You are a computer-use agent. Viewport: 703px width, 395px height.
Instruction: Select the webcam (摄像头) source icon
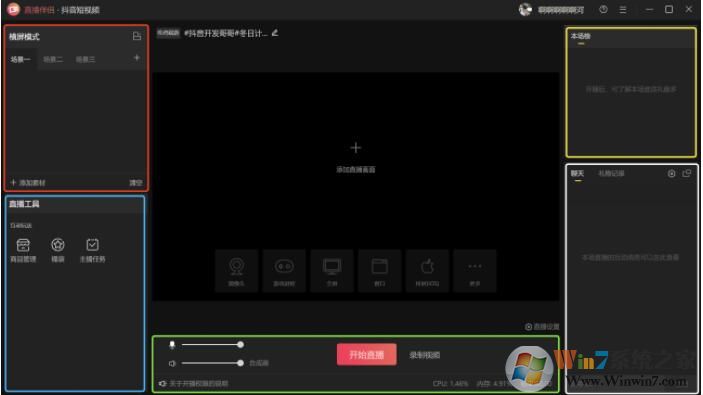coord(236,271)
